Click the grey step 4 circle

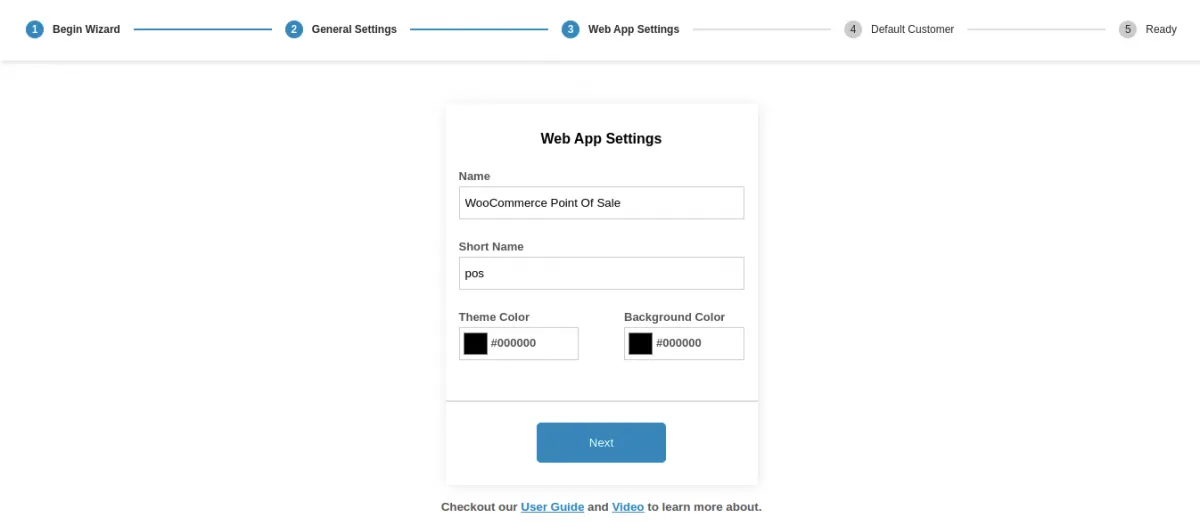(853, 29)
